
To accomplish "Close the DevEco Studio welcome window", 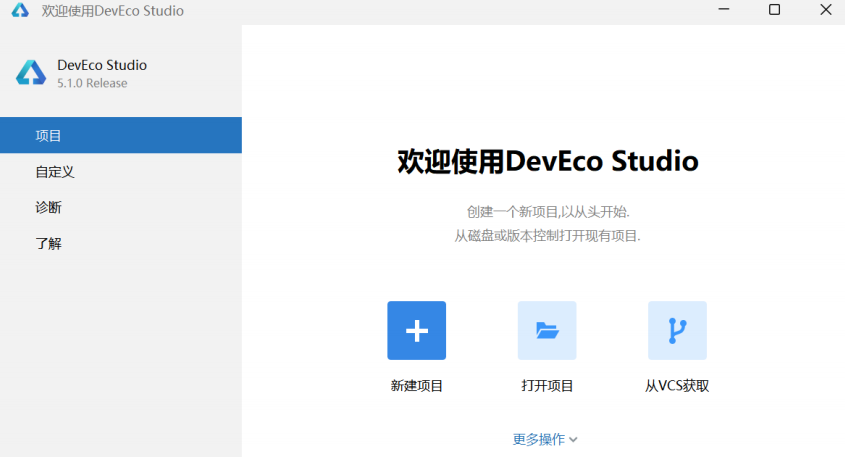I will [x=826, y=10].
